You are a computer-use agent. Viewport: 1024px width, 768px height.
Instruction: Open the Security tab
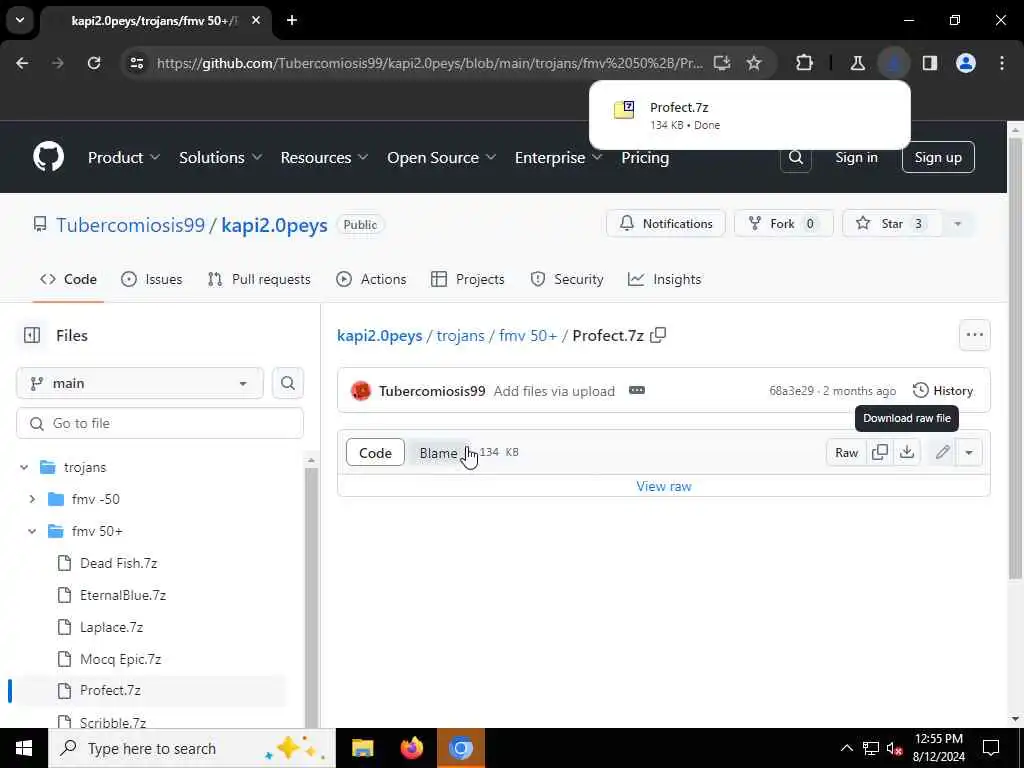(567, 280)
